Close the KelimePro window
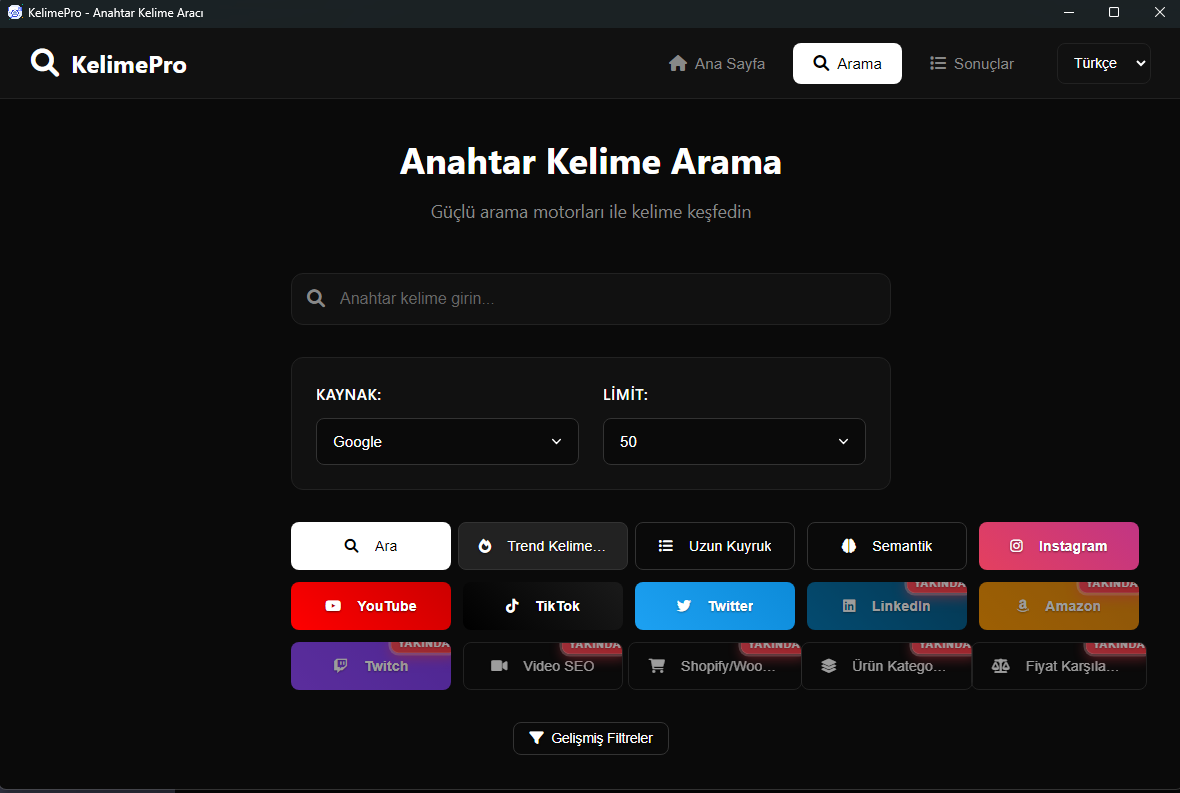This screenshot has width=1180, height=793. (1159, 13)
